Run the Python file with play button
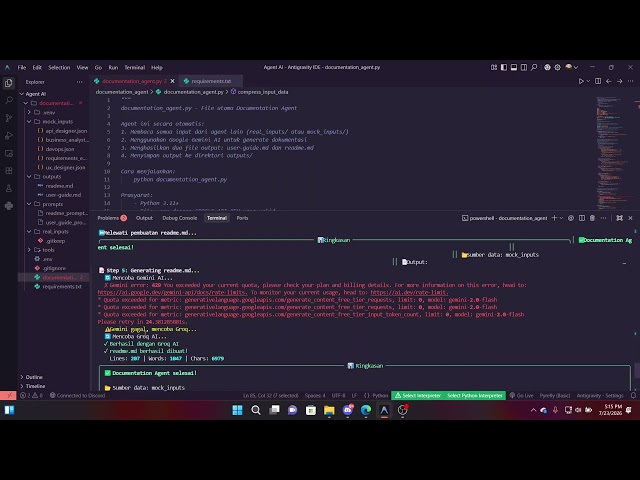 [581, 81]
